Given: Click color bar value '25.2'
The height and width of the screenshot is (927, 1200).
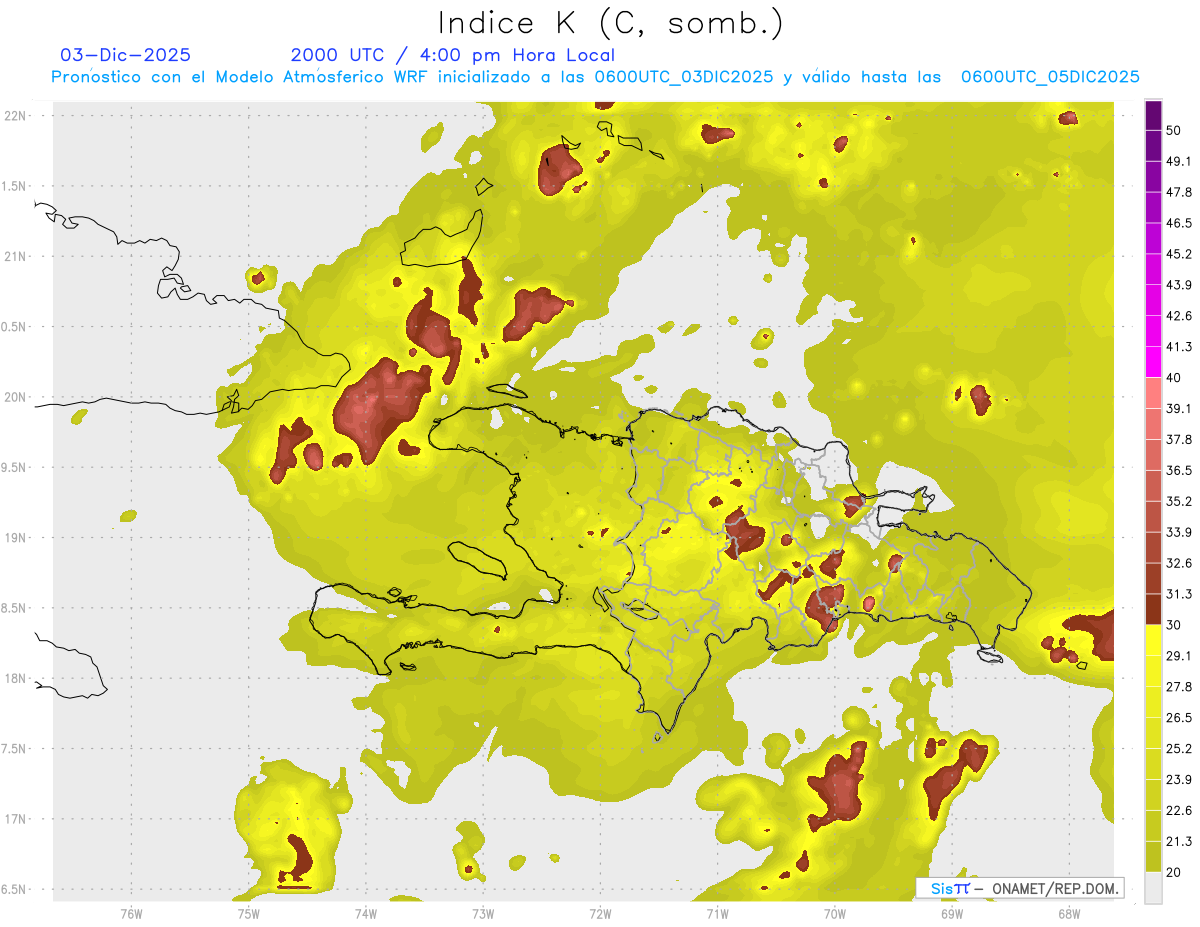Looking at the screenshot, I should click(1179, 749).
